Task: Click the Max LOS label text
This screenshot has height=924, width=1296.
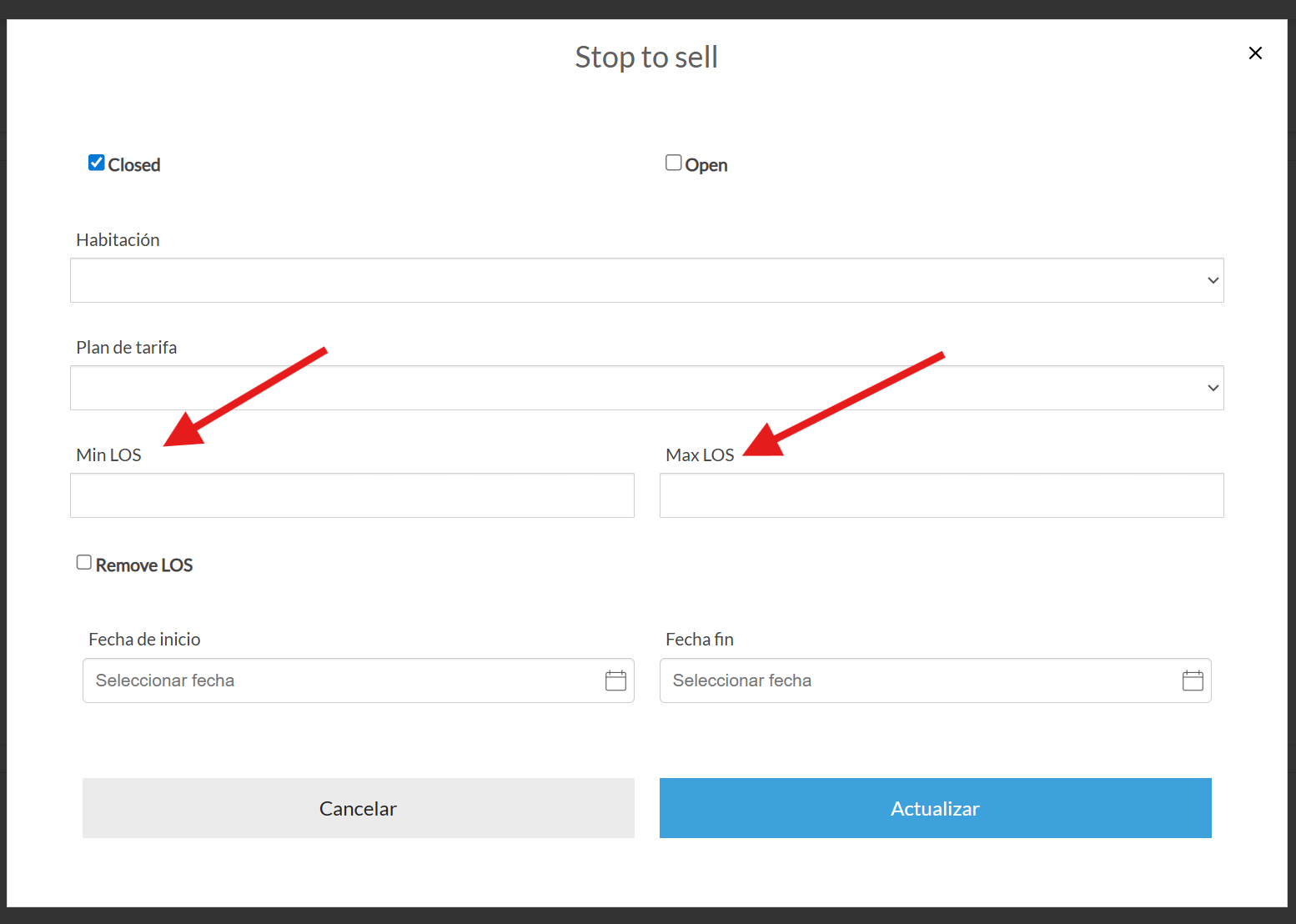Action: point(700,455)
